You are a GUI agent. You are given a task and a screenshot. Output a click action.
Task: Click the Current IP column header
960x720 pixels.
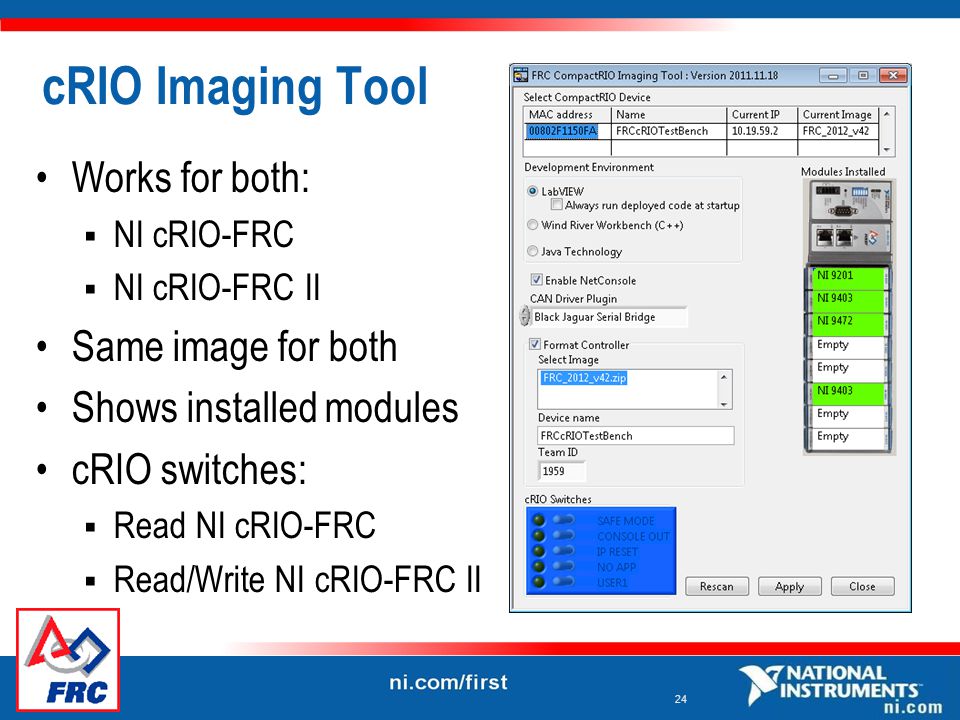pyautogui.click(x=762, y=114)
